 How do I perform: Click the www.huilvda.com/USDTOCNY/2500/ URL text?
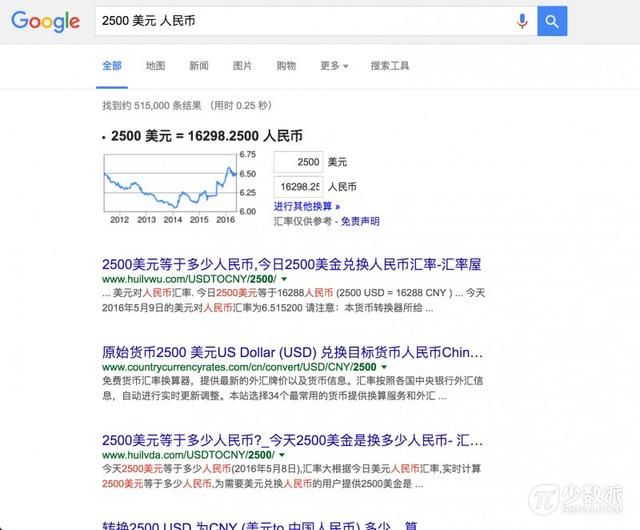coord(188,455)
